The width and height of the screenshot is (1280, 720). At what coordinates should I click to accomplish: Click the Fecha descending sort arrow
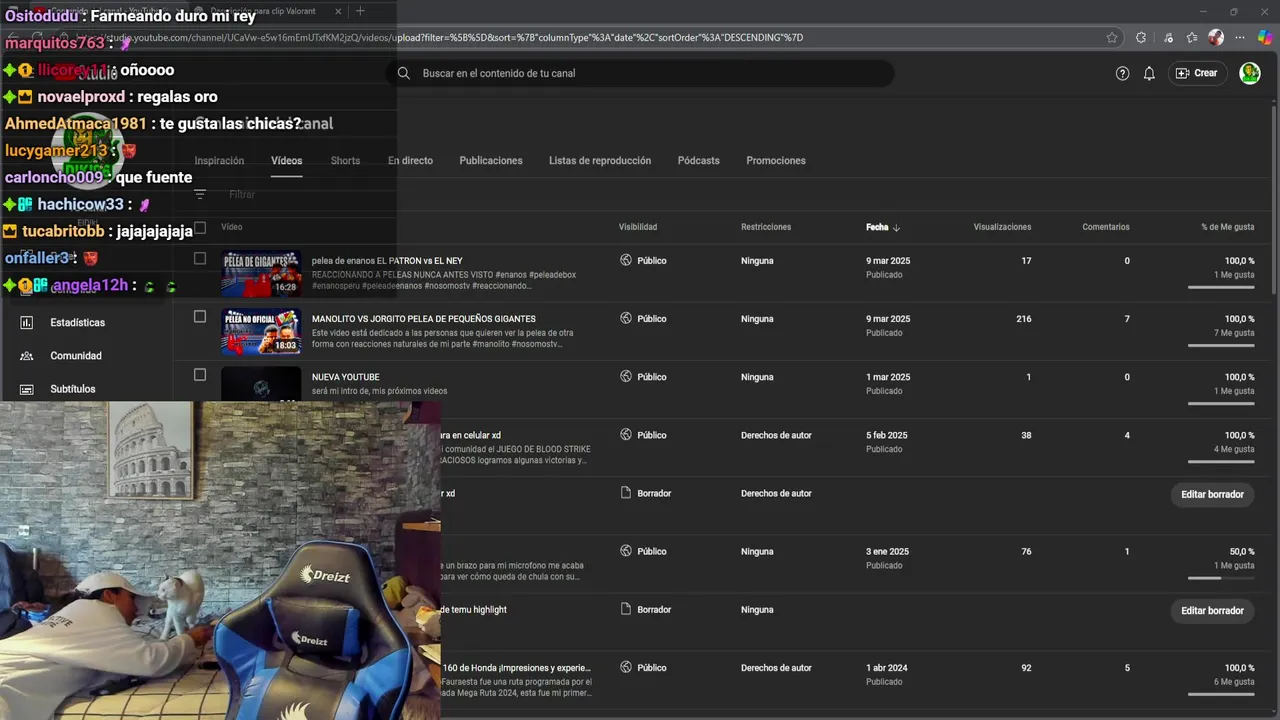[896, 227]
